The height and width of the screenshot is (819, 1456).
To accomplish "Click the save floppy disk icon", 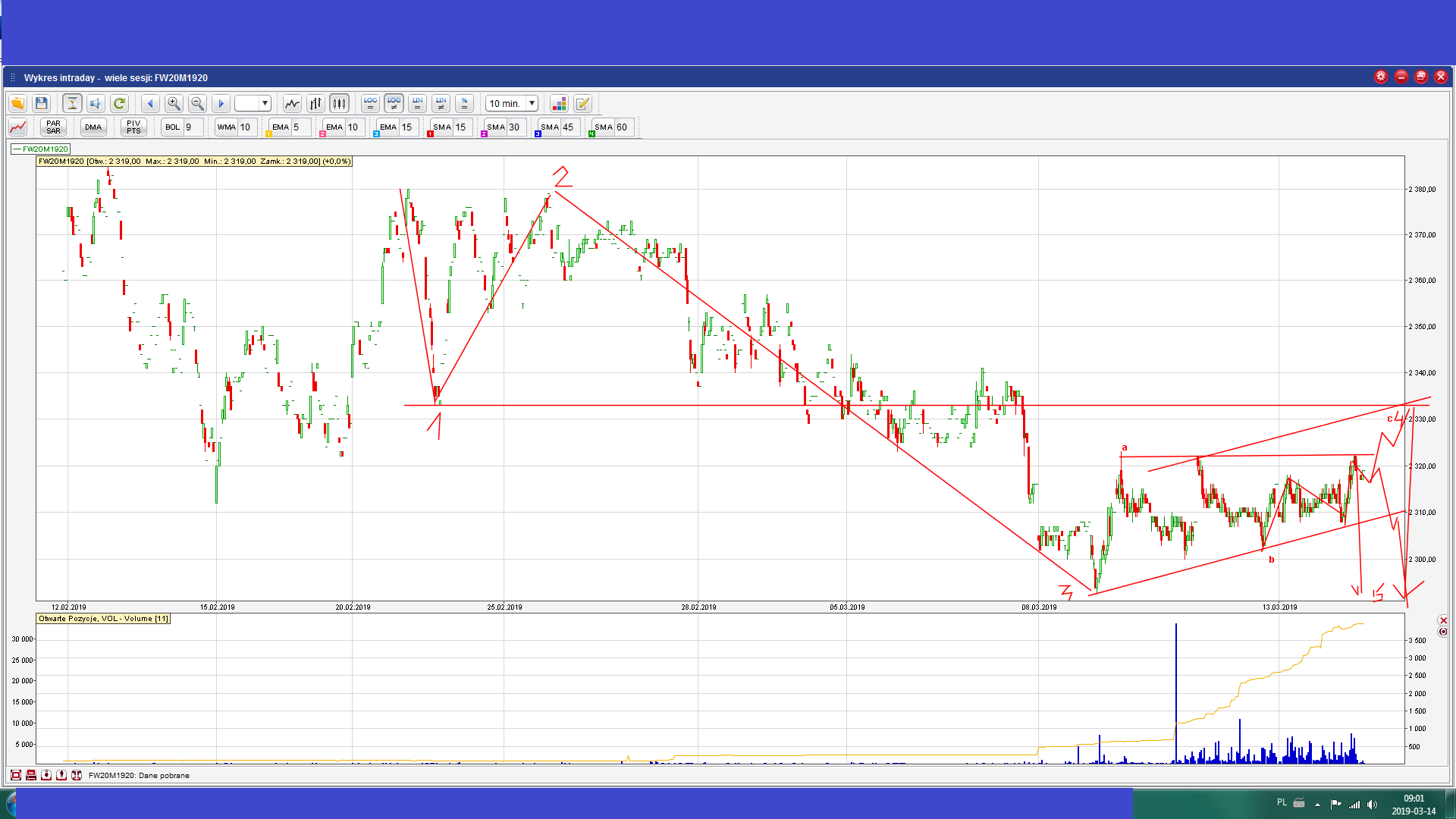I will 42,104.
